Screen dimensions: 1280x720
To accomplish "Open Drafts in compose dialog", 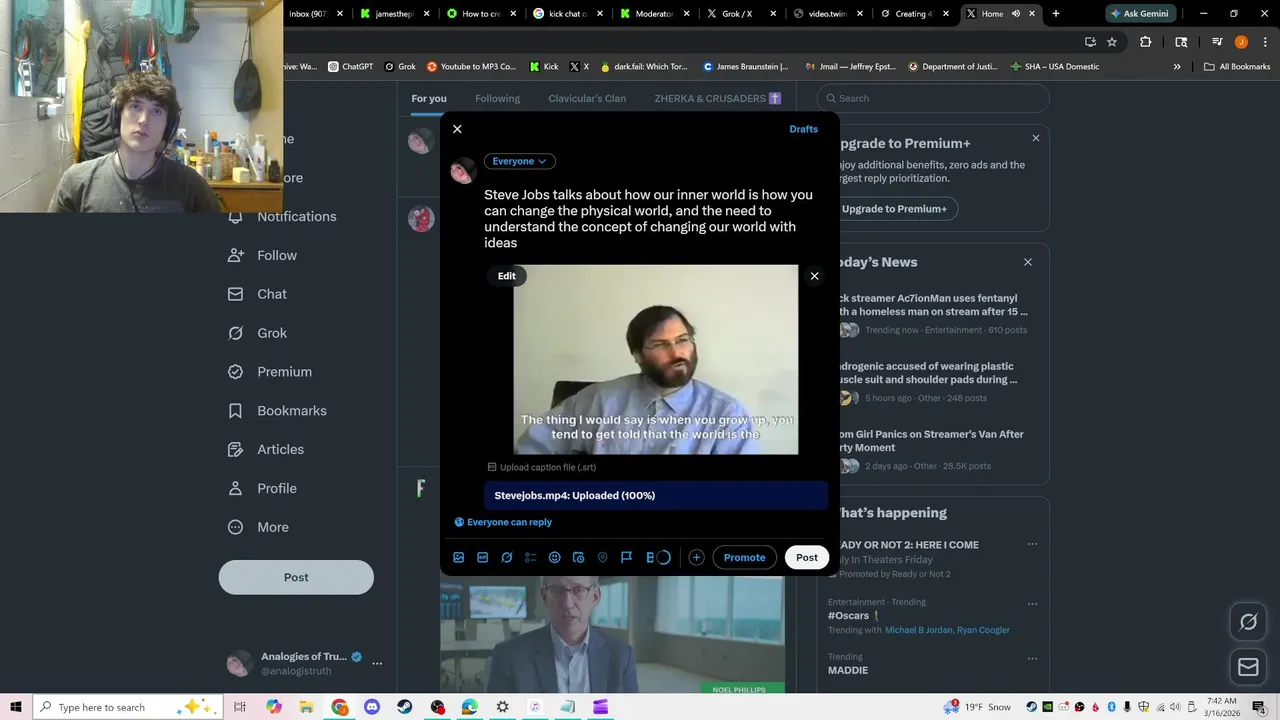I will tap(803, 129).
